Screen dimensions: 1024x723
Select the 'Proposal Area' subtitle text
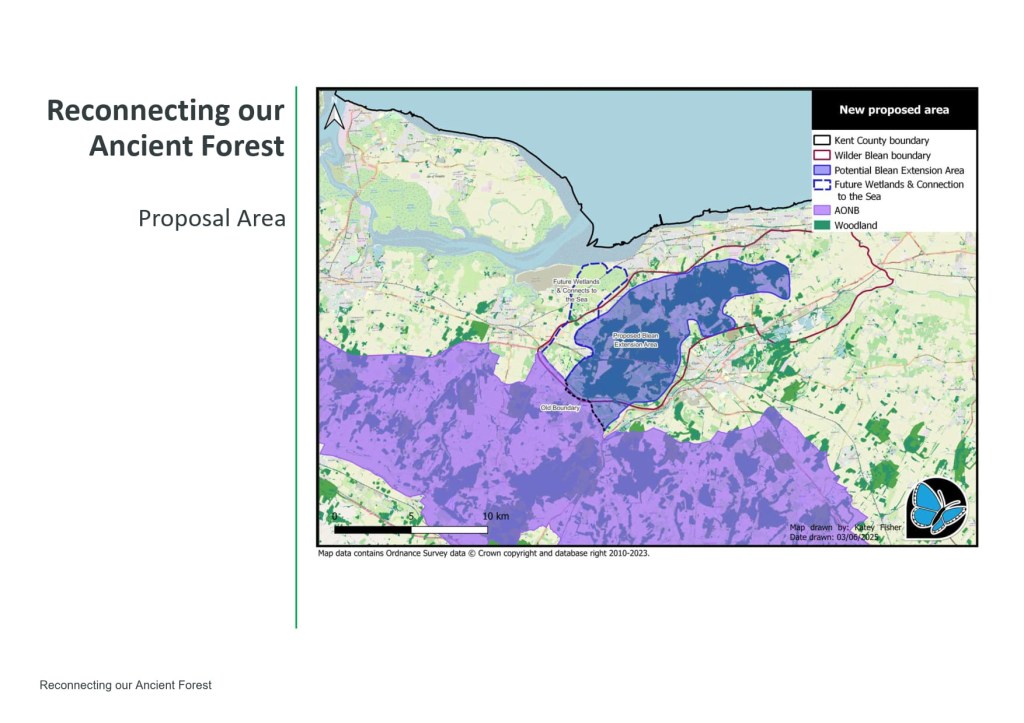[x=211, y=218]
